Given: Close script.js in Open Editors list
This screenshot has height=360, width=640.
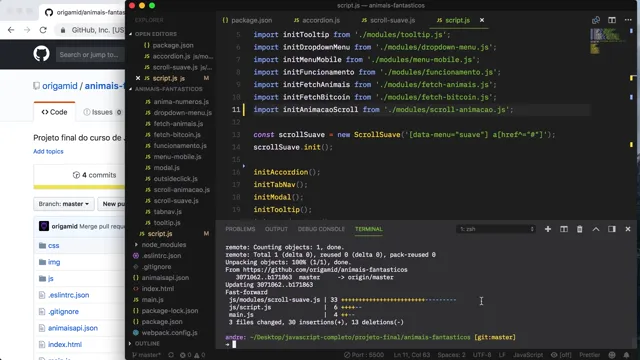Looking at the screenshot, I should point(138,78).
